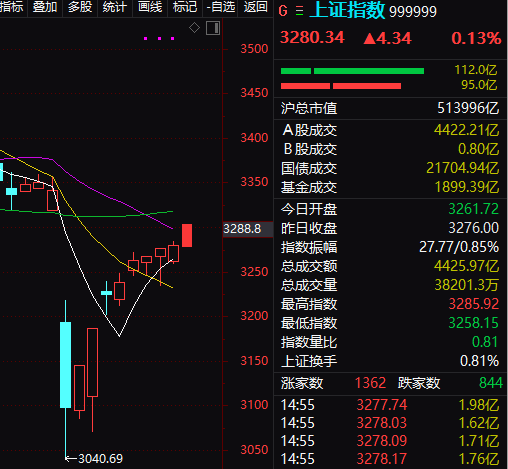Click the 标记 mark button
Screen dimensions: 508x469
(185, 7)
